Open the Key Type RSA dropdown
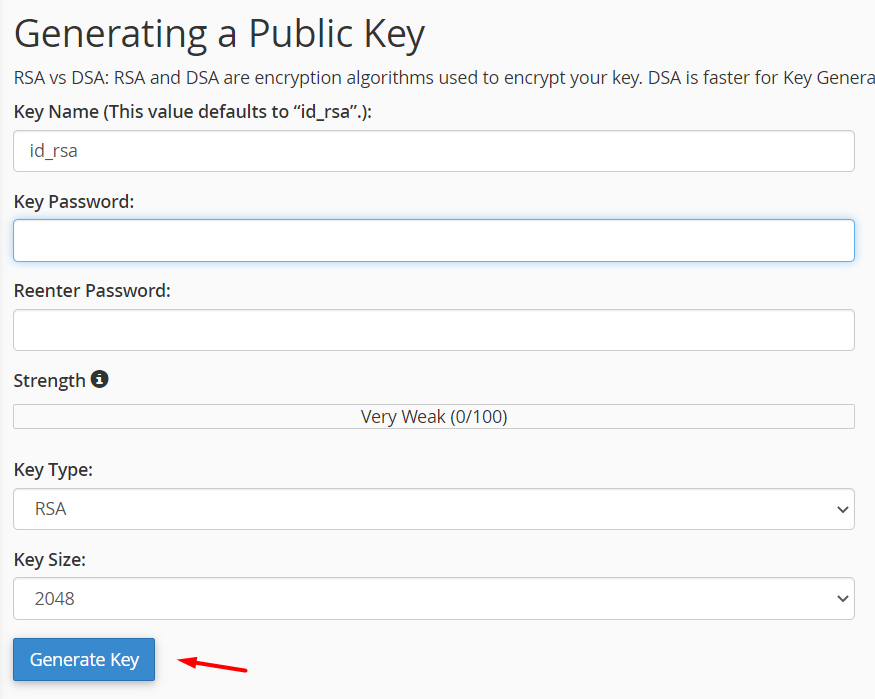This screenshot has width=875, height=699. pyautogui.click(x=434, y=509)
